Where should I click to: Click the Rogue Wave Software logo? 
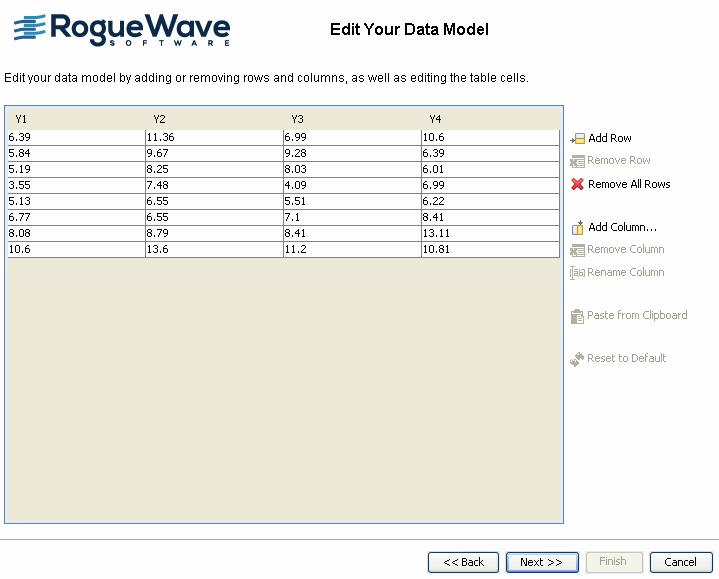pos(122,30)
